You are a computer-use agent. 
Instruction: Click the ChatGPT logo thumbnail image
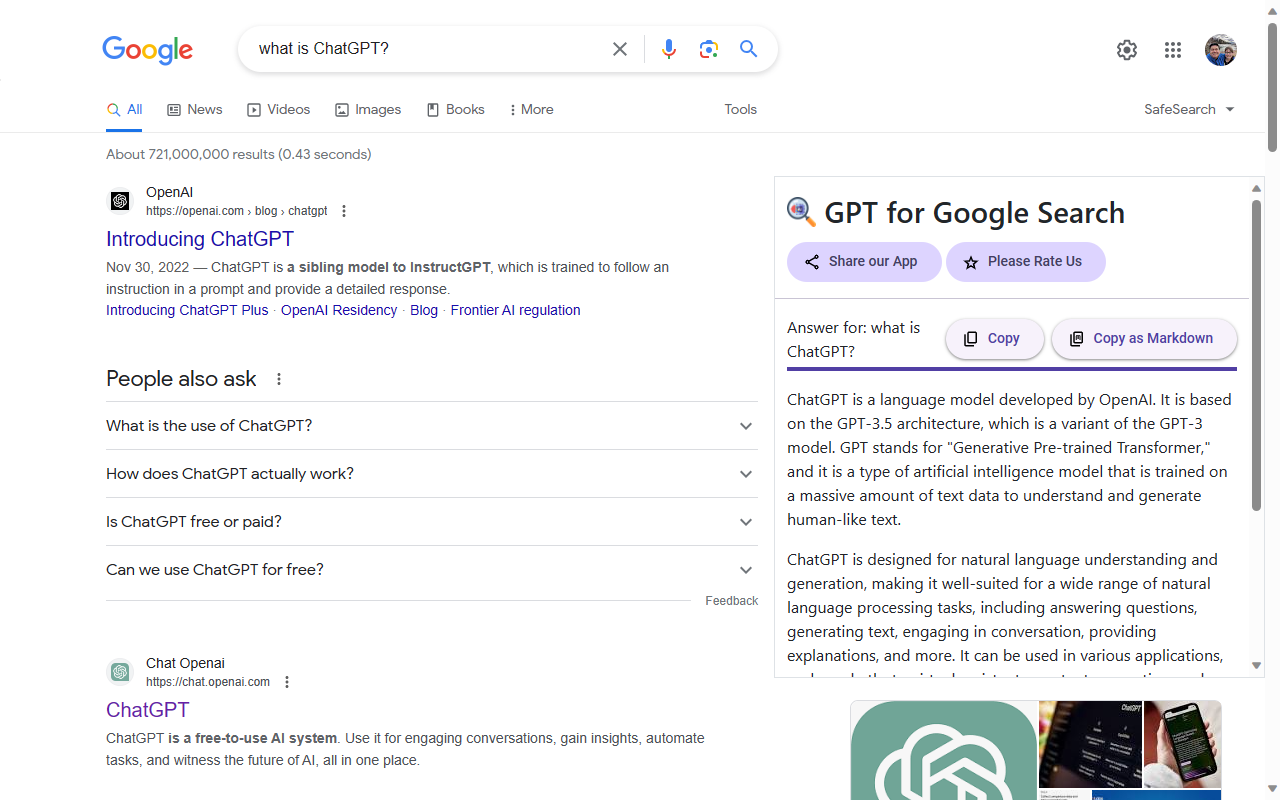(943, 750)
